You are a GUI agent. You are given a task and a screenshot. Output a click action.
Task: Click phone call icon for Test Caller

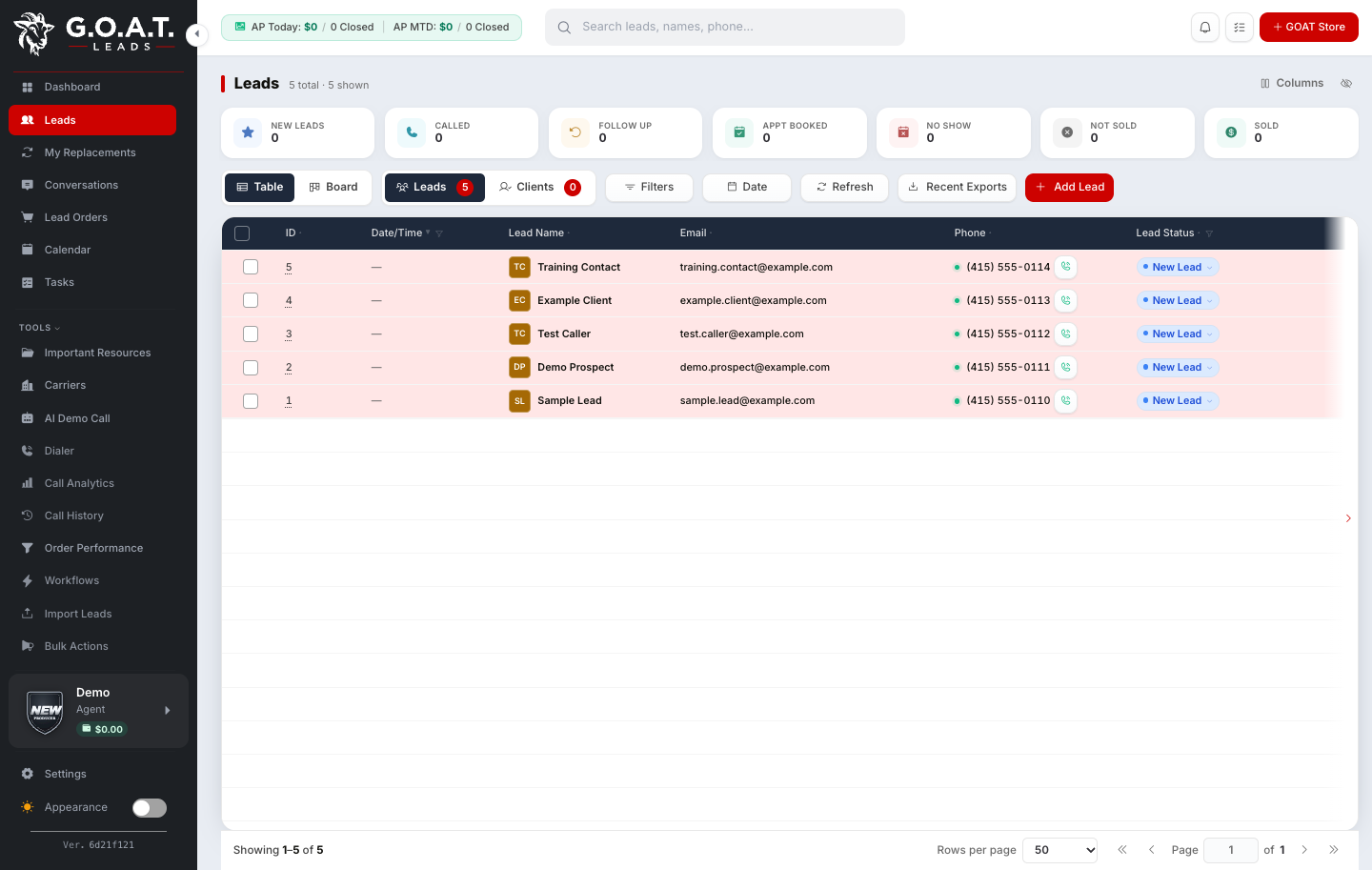point(1066,334)
